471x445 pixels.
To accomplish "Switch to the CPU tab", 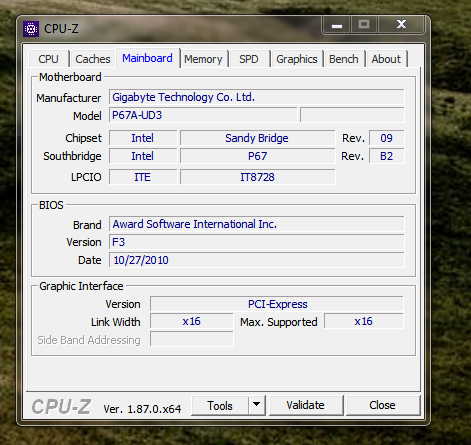I will pos(48,59).
